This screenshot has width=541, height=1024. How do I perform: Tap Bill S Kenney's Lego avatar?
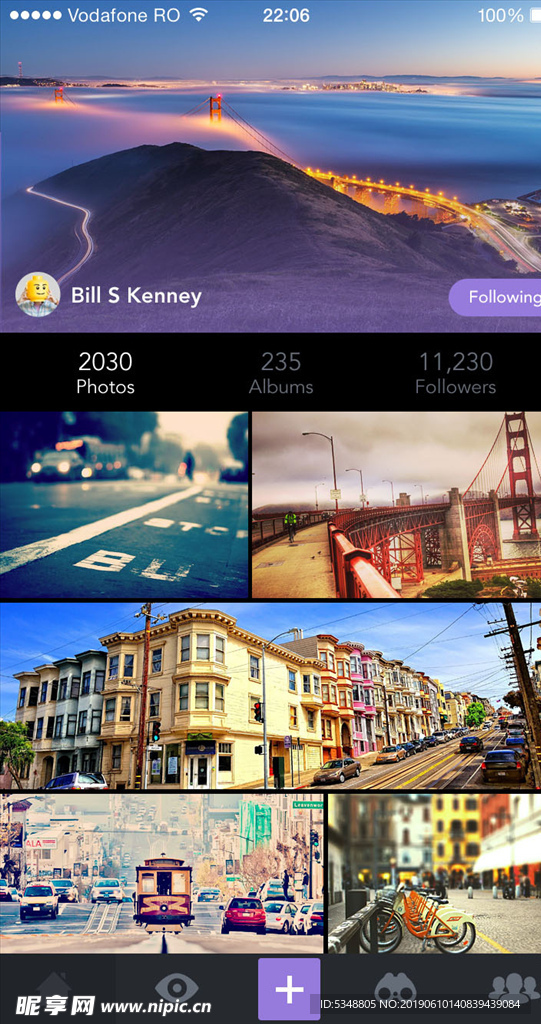38,295
